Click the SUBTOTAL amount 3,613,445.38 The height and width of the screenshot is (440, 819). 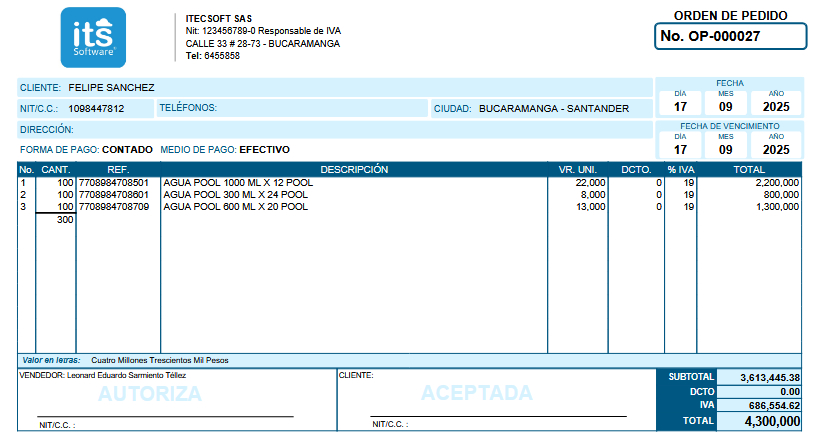pos(760,377)
